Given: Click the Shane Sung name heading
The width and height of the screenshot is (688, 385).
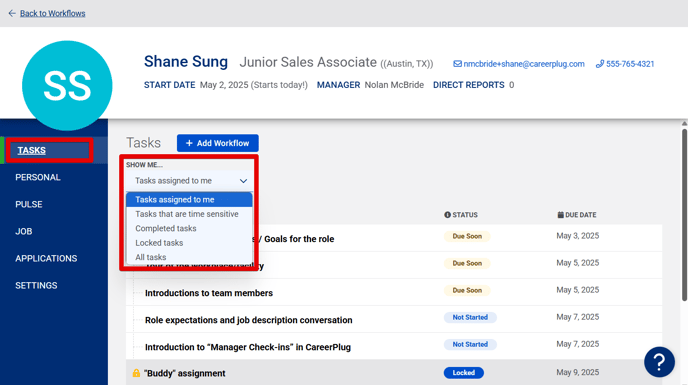Looking at the screenshot, I should tap(186, 62).
